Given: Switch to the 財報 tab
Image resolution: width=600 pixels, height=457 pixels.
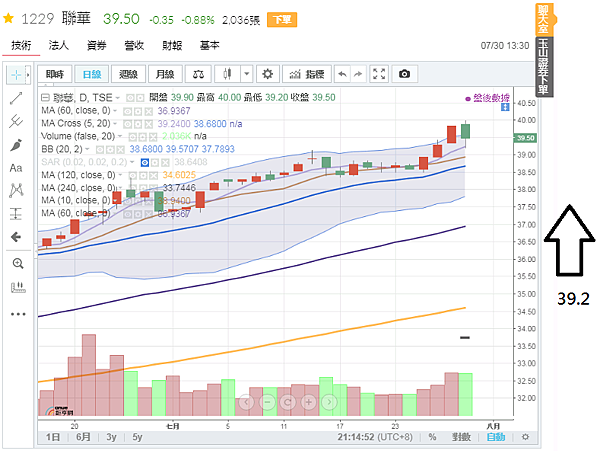Looking at the screenshot, I should pyautogui.click(x=172, y=45).
